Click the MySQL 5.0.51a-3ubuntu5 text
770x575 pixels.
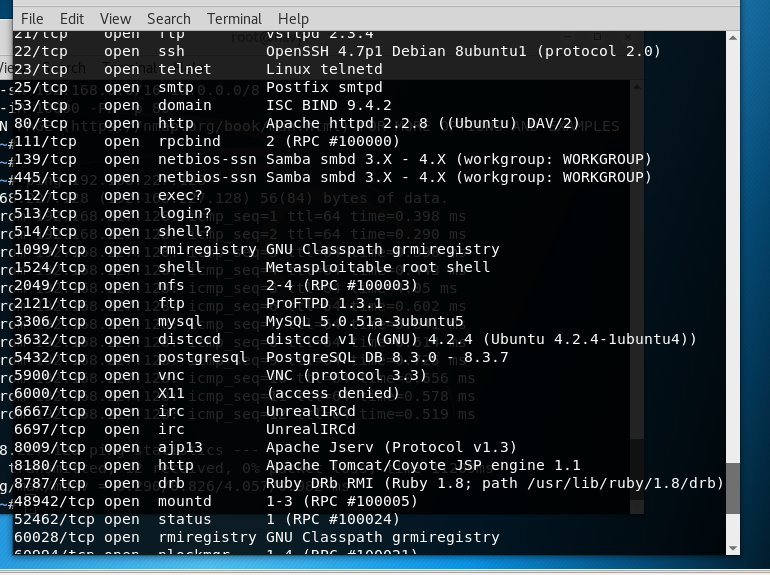pos(364,322)
